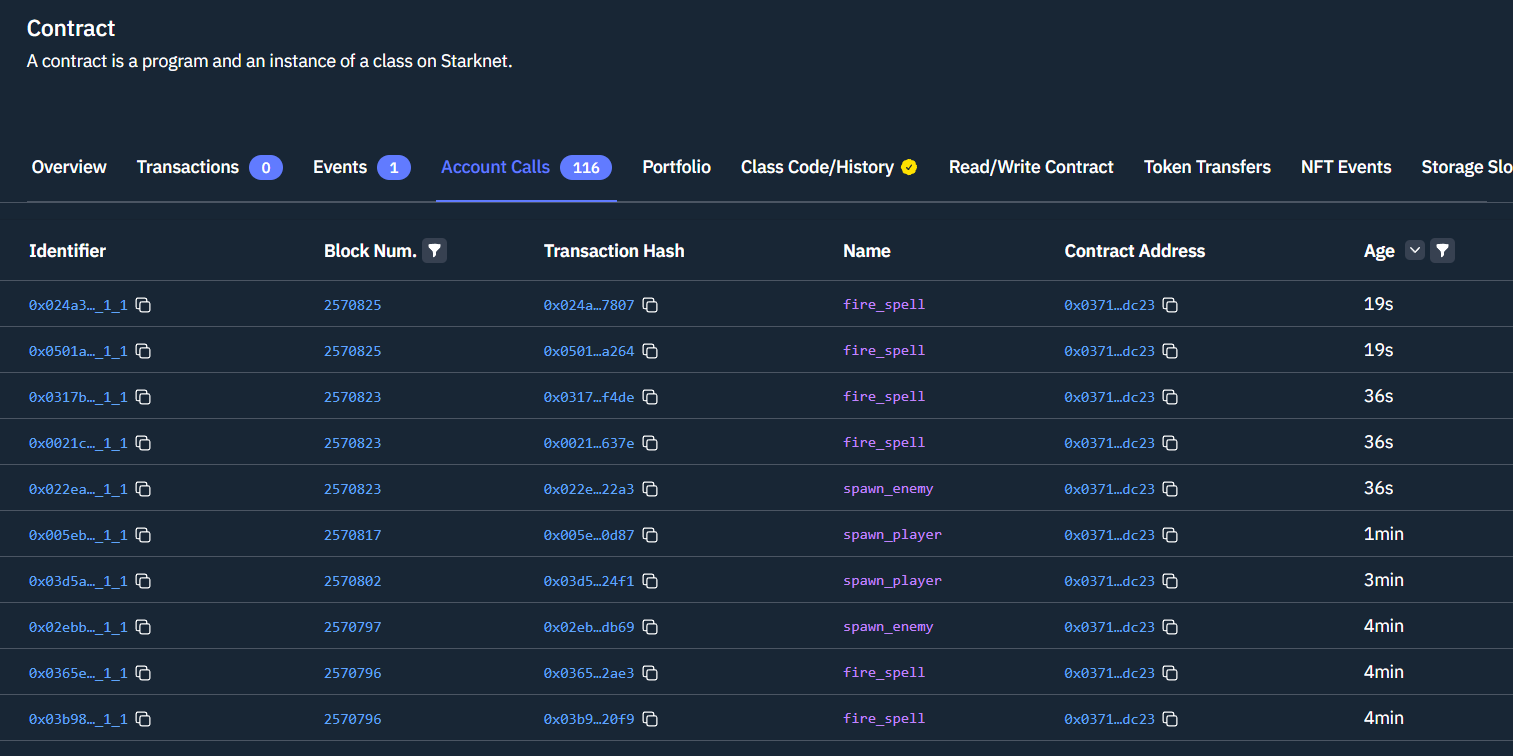Open the Portfolio tab
The image size is (1513, 756).
point(676,167)
